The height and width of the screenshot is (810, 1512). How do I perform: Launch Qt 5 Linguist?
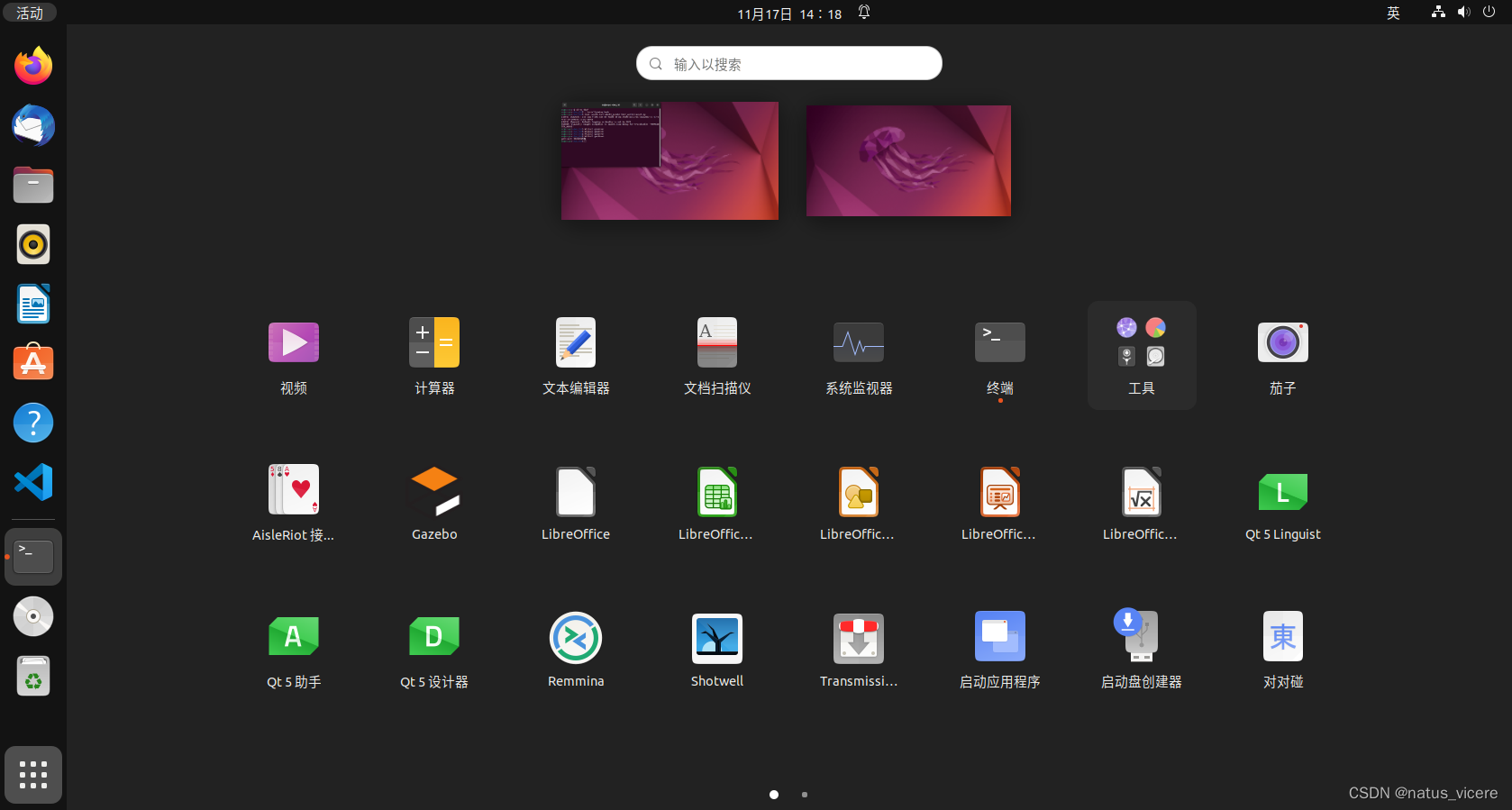(1283, 502)
